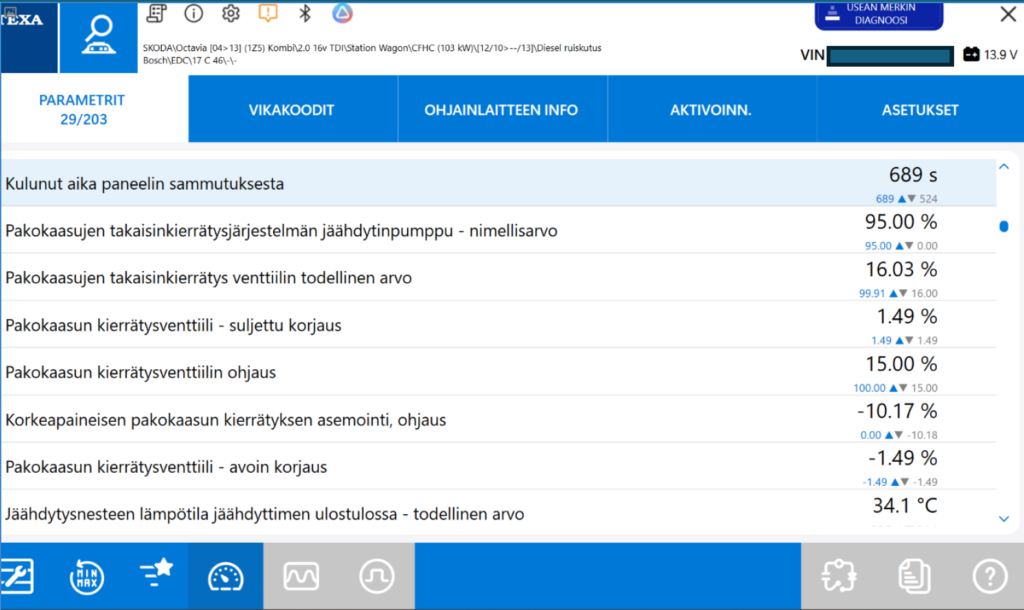Click the puzzle piece icon

coord(839,576)
